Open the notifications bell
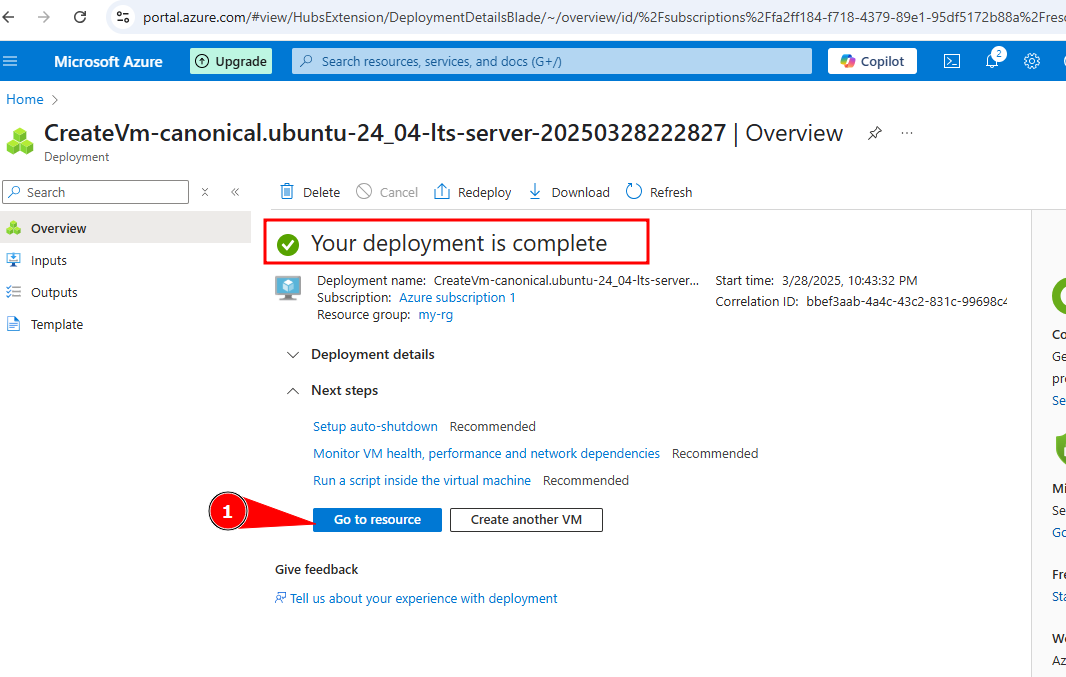This screenshot has width=1066, height=677. [993, 61]
